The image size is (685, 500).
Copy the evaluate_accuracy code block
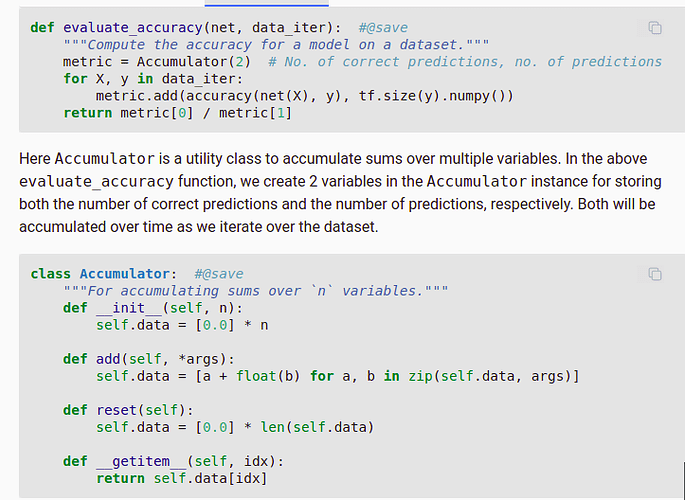(x=654, y=28)
